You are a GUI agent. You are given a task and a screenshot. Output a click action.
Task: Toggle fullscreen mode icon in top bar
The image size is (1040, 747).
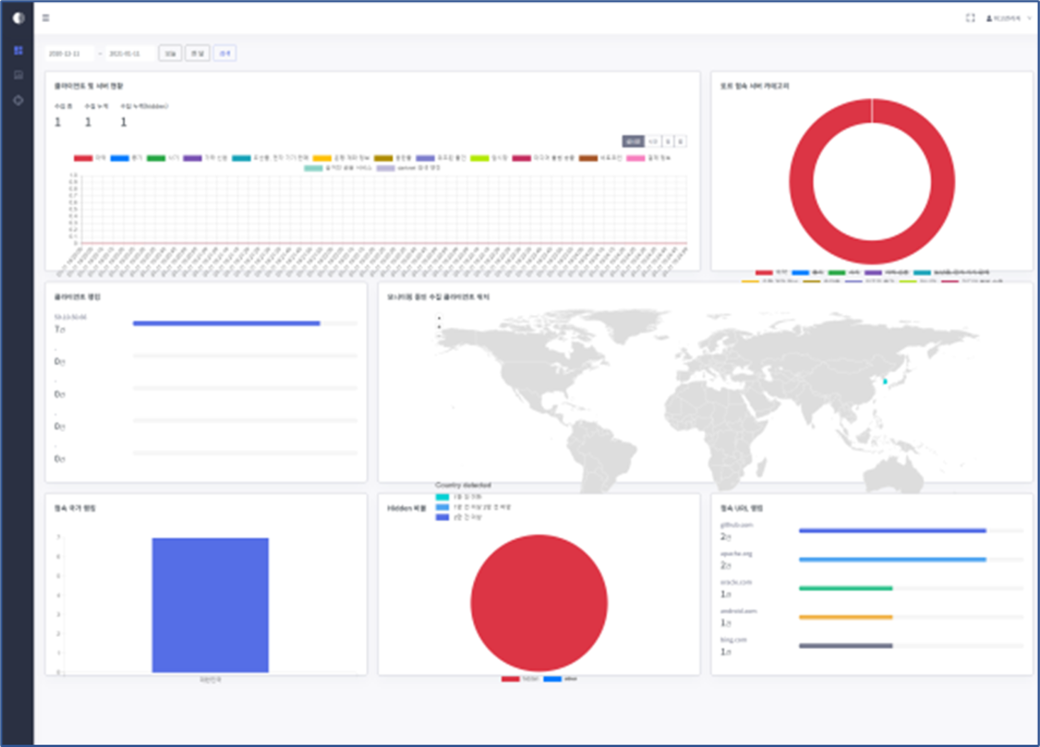[970, 18]
